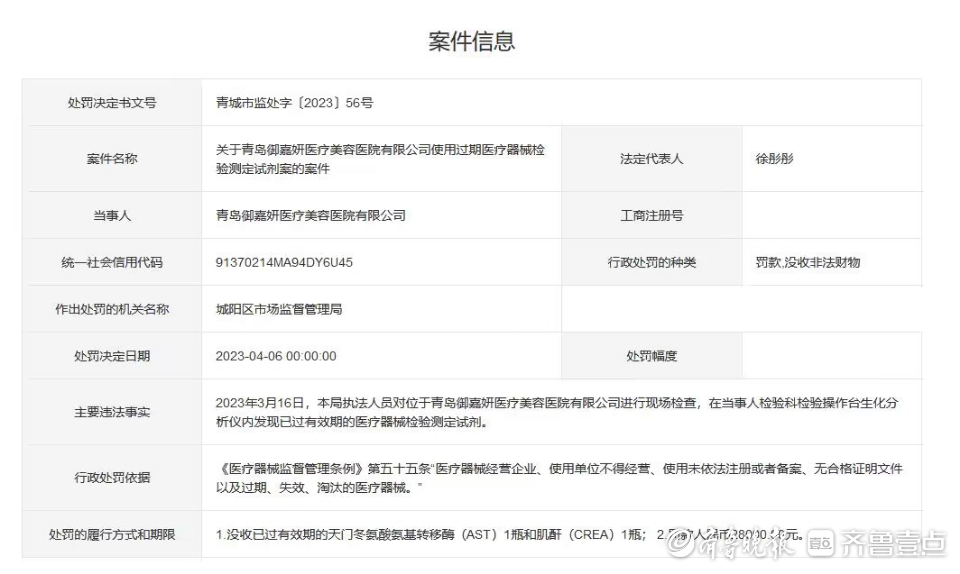Click the 作出处罚的机关名称 label cell
Image resolution: width=960 pixels, height=574 pixels.
pos(112,309)
